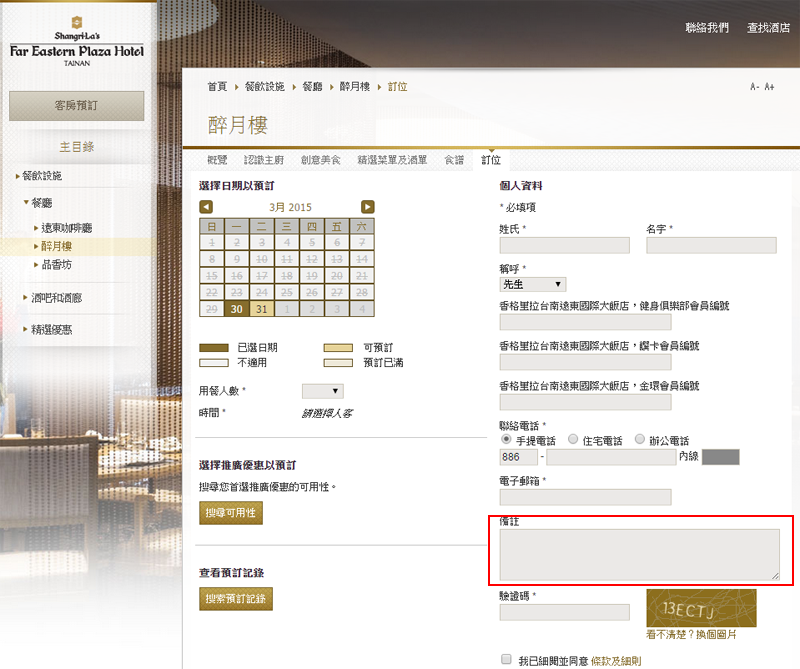Image resolution: width=800 pixels, height=669 pixels.
Task: Click the Shangri-La Far Eastern Plaza logo
Action: 77,42
